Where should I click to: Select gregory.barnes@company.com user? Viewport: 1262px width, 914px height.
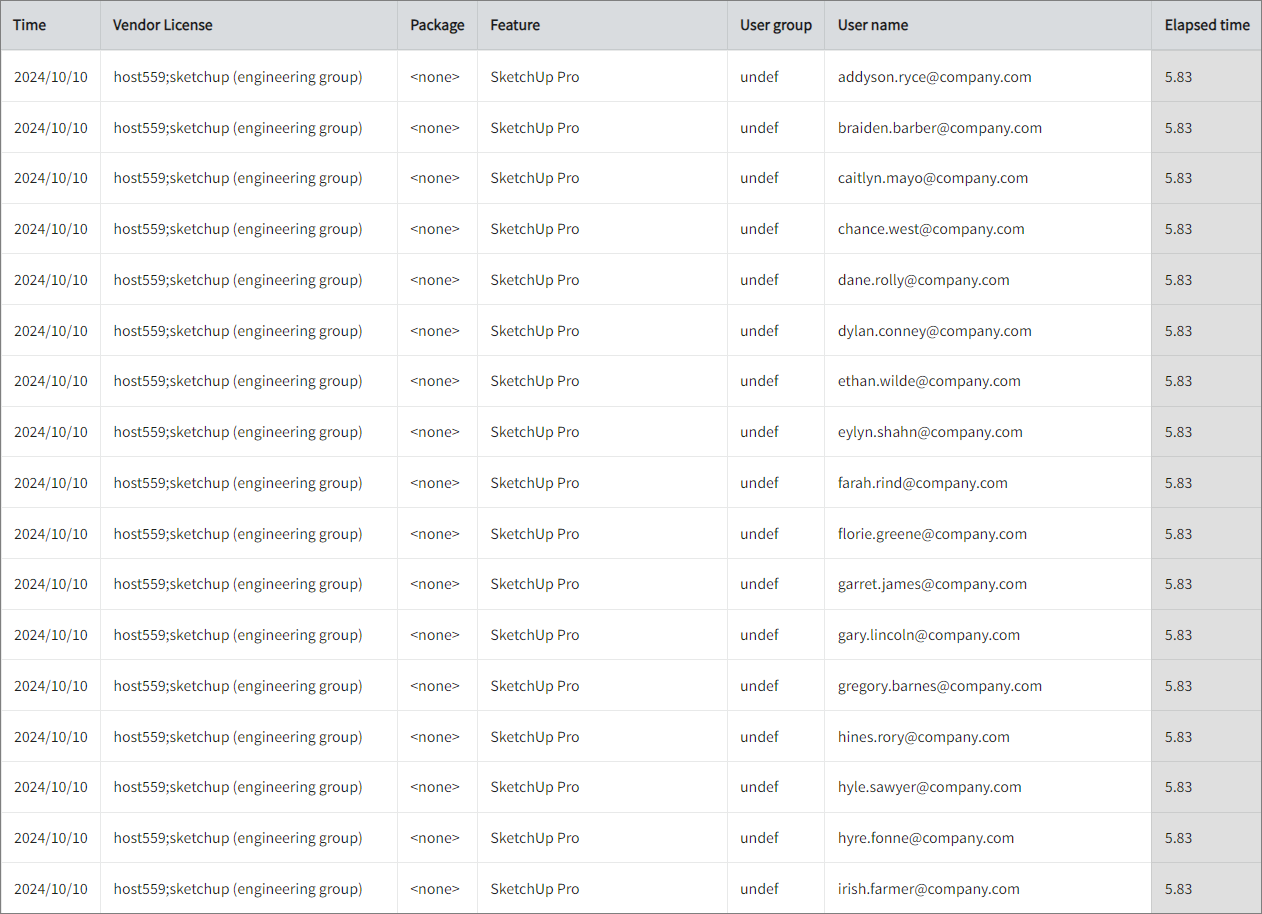click(x=940, y=685)
